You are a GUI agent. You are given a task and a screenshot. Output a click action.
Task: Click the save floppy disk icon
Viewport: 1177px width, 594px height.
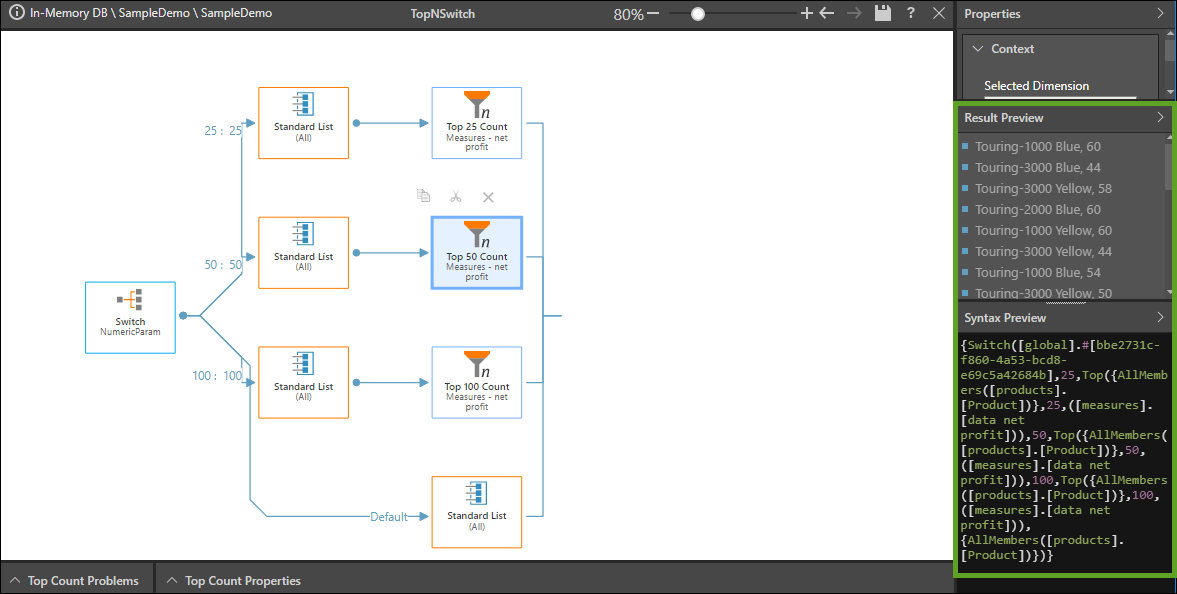pos(882,14)
